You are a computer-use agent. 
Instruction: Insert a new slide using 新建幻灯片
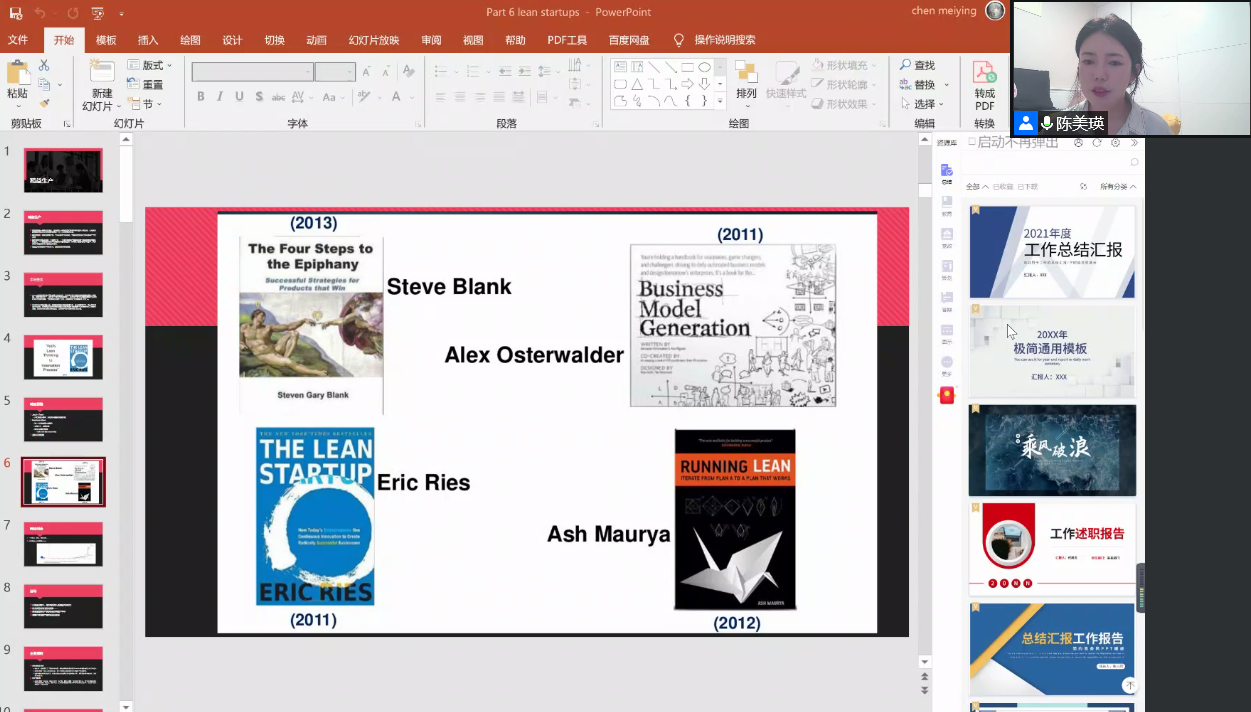(x=100, y=85)
